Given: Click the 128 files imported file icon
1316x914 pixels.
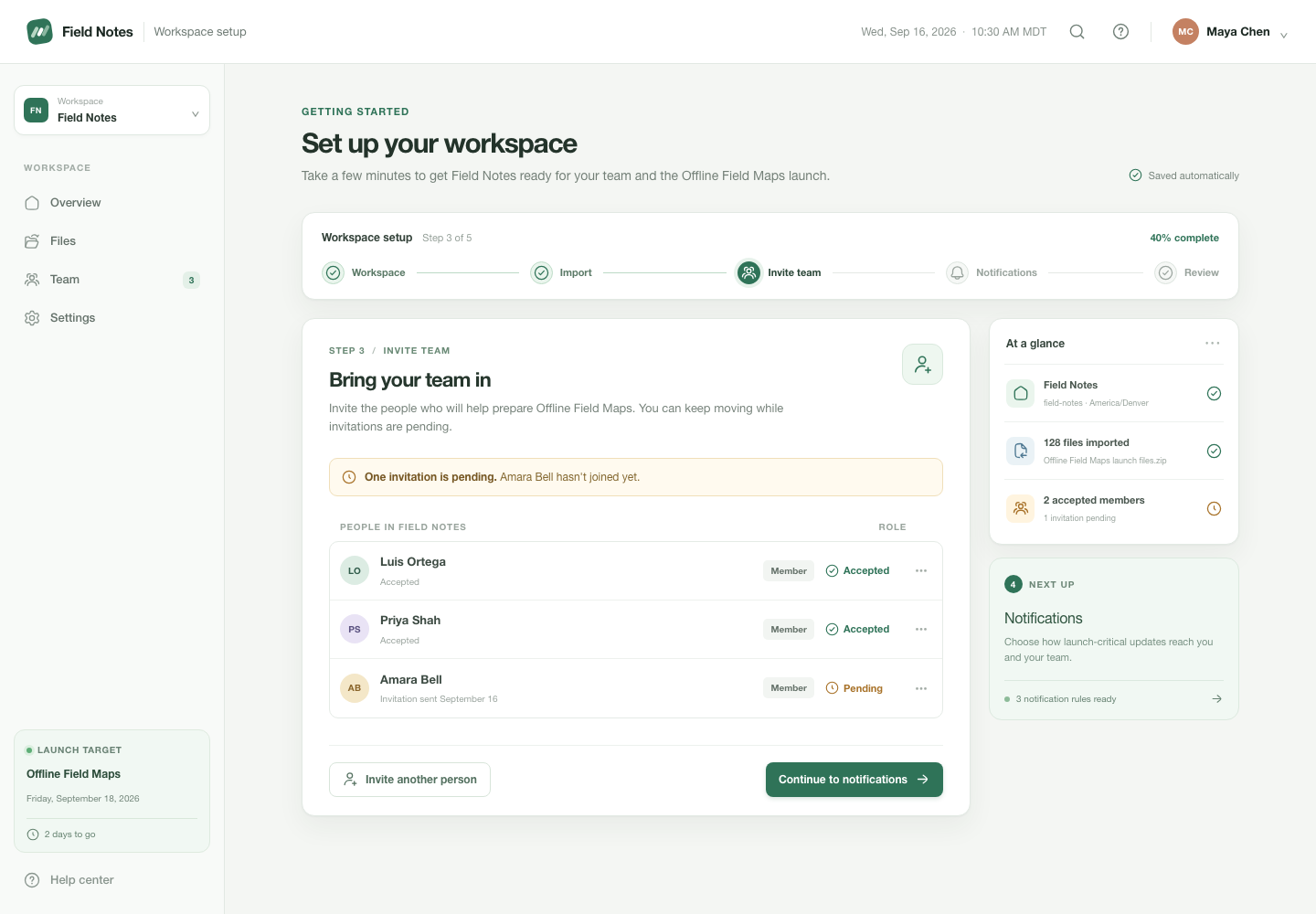Looking at the screenshot, I should click(1021, 452).
